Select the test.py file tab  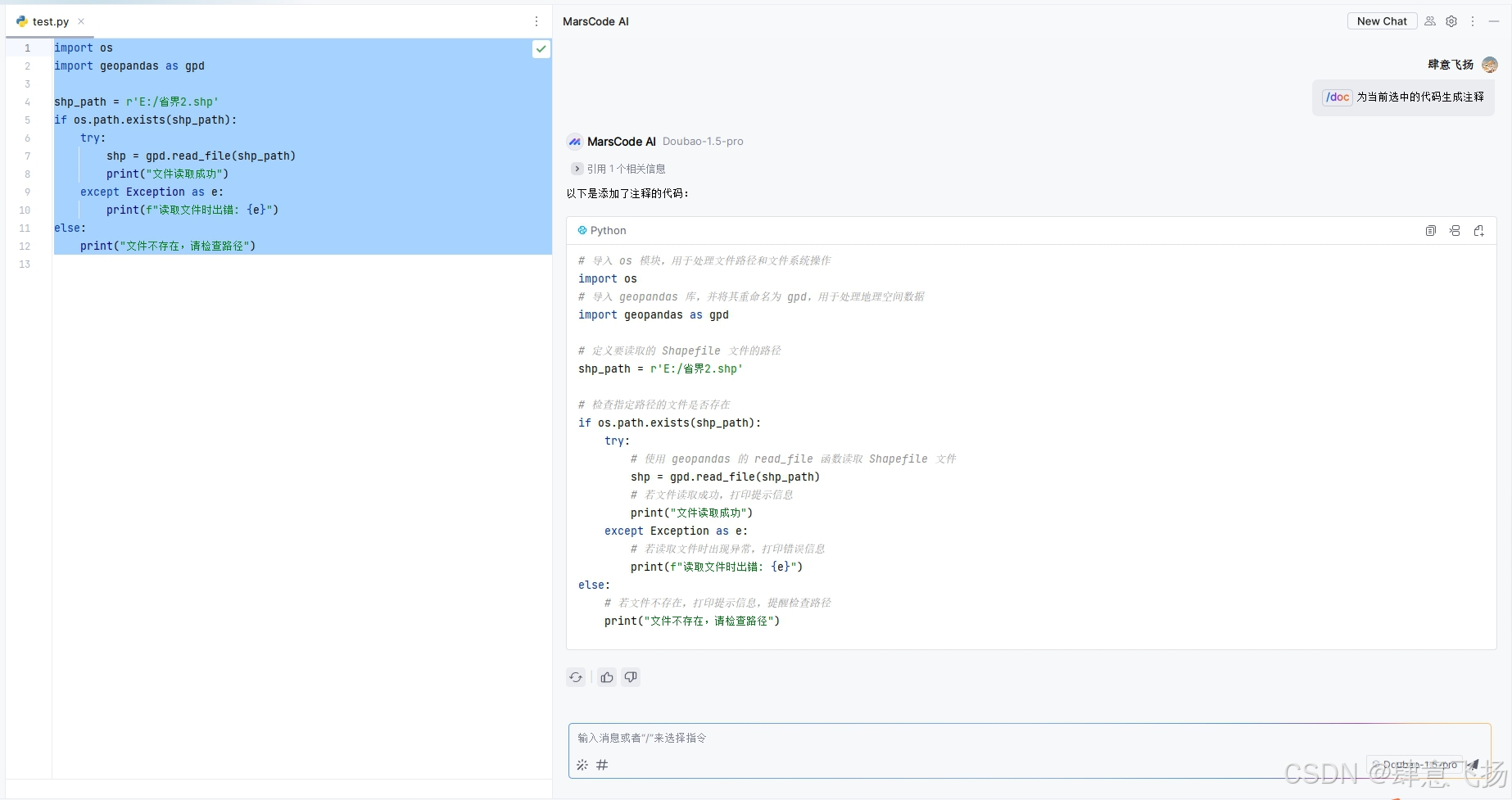(x=50, y=21)
